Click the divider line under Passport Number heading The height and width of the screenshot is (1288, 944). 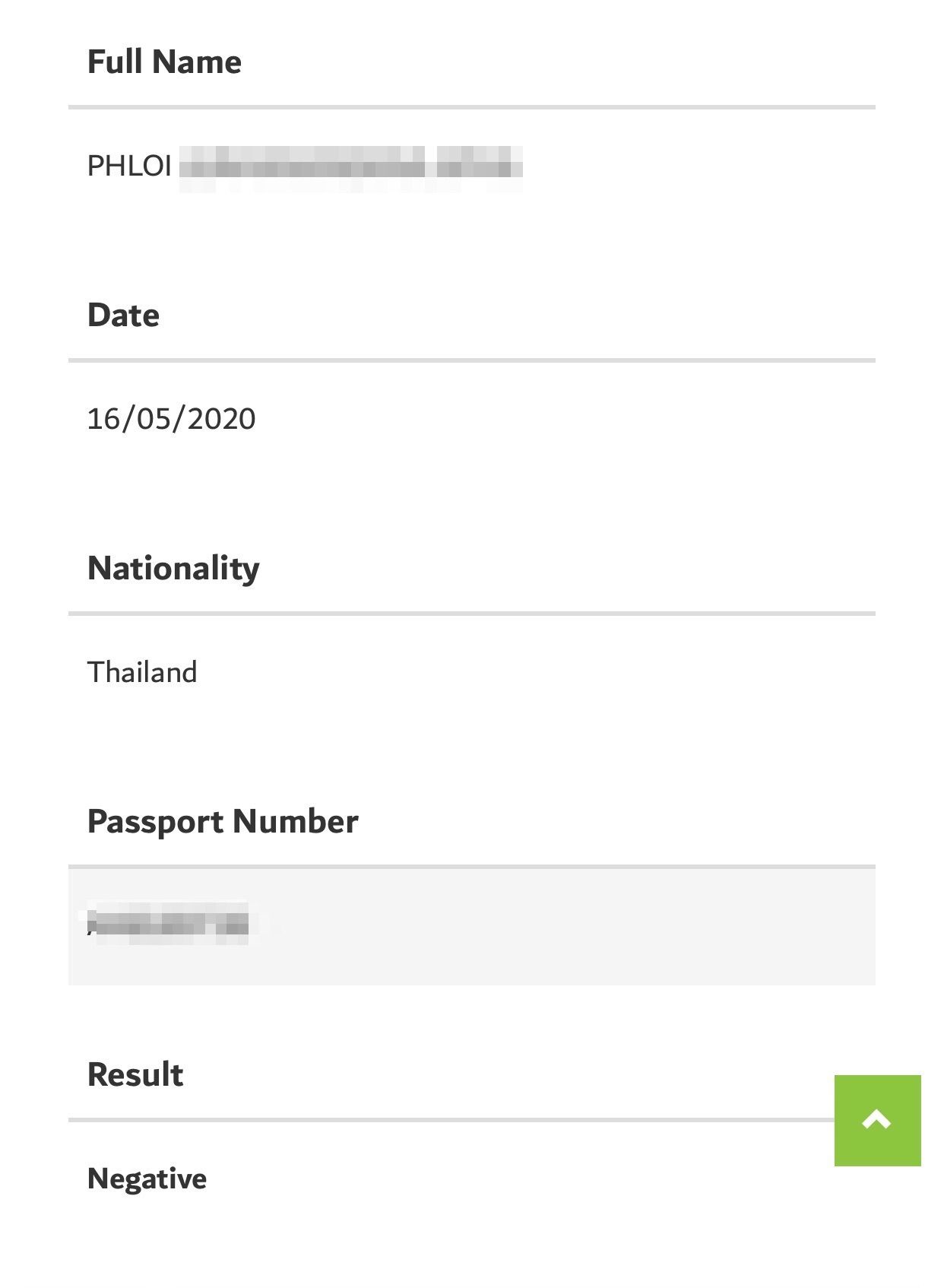pos(471,867)
